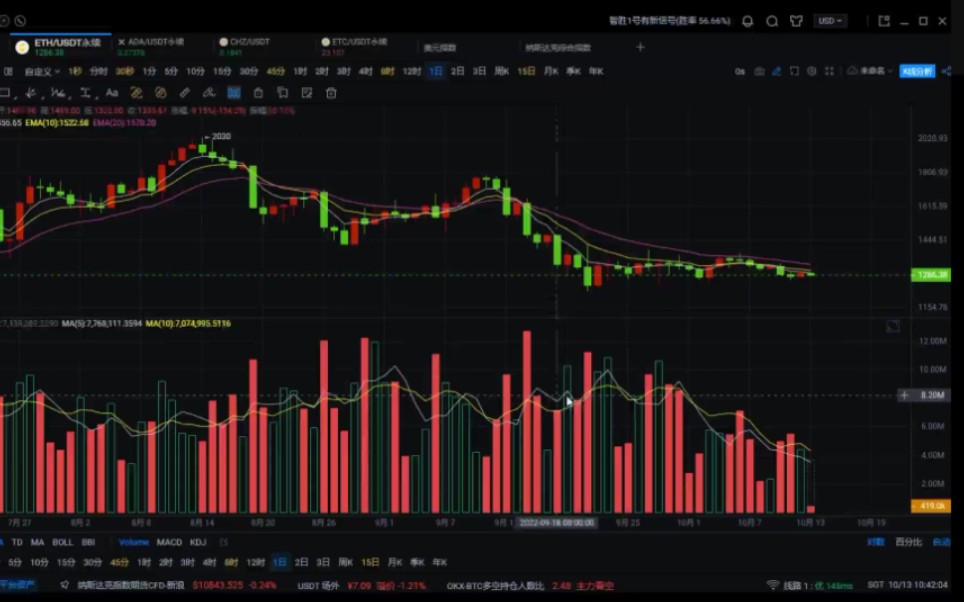This screenshot has width=964, height=602.
Task: Toggle the blue highlighted magnet tool
Action: (234, 93)
